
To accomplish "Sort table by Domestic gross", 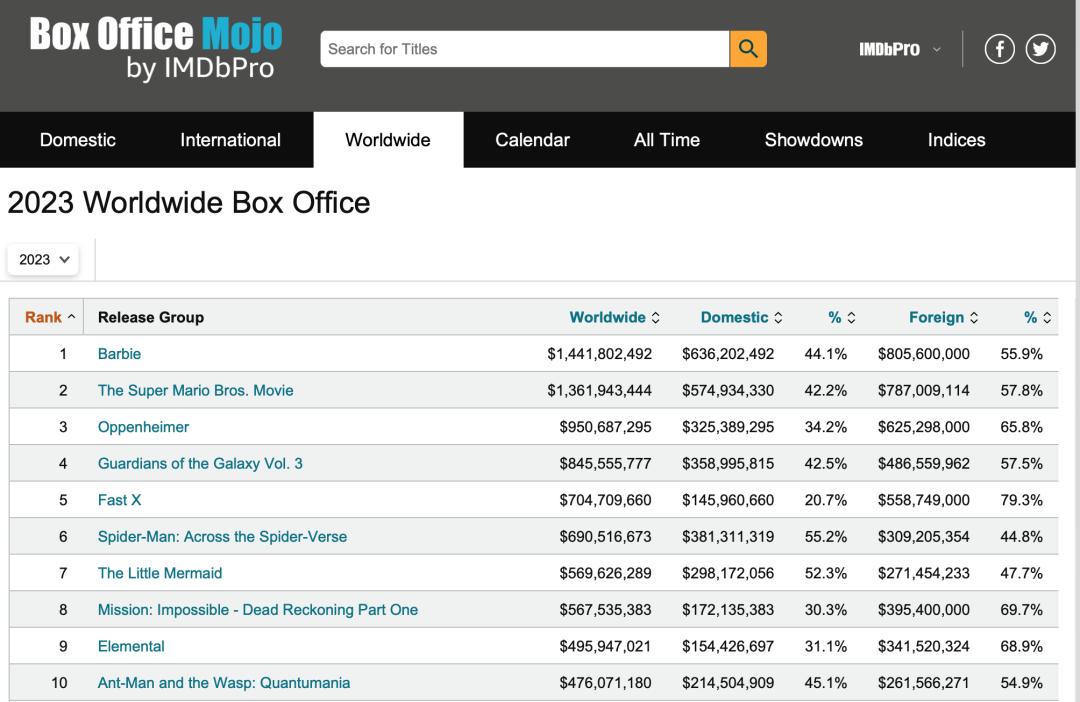I will point(742,317).
